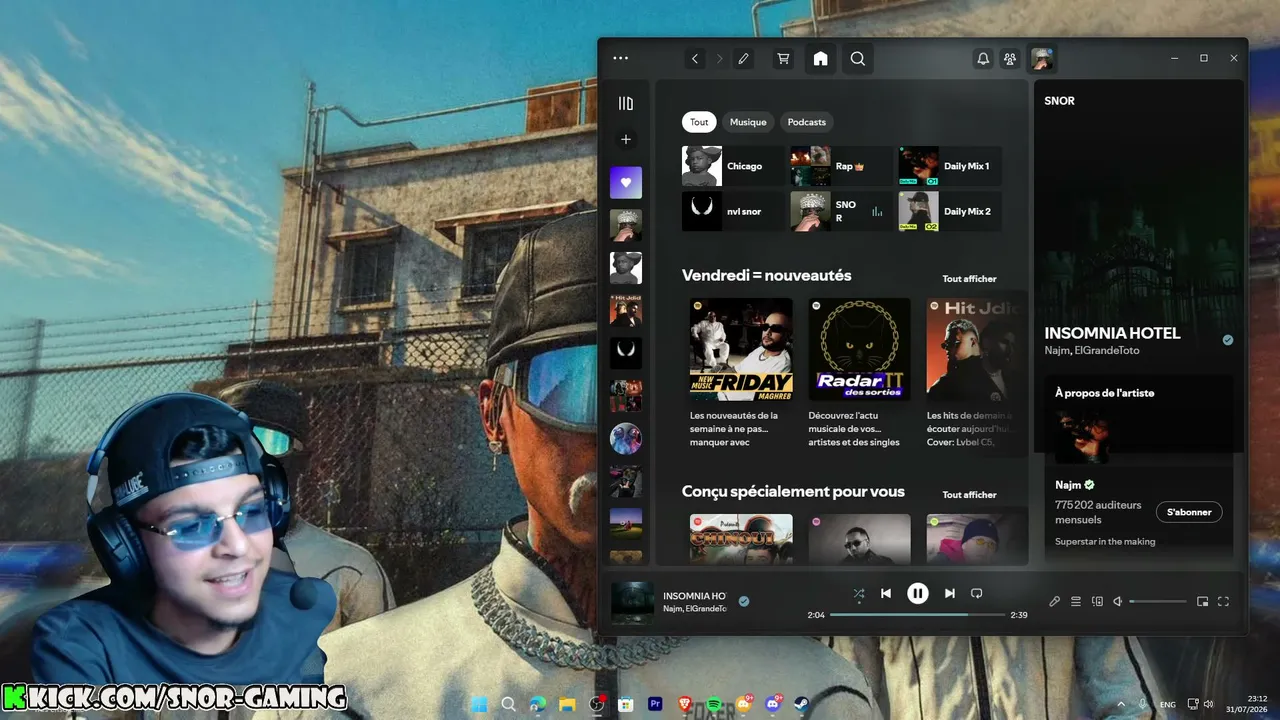This screenshot has width=1280, height=720.
Task: Click the SNOR header in right panel
Action: [x=1059, y=101]
